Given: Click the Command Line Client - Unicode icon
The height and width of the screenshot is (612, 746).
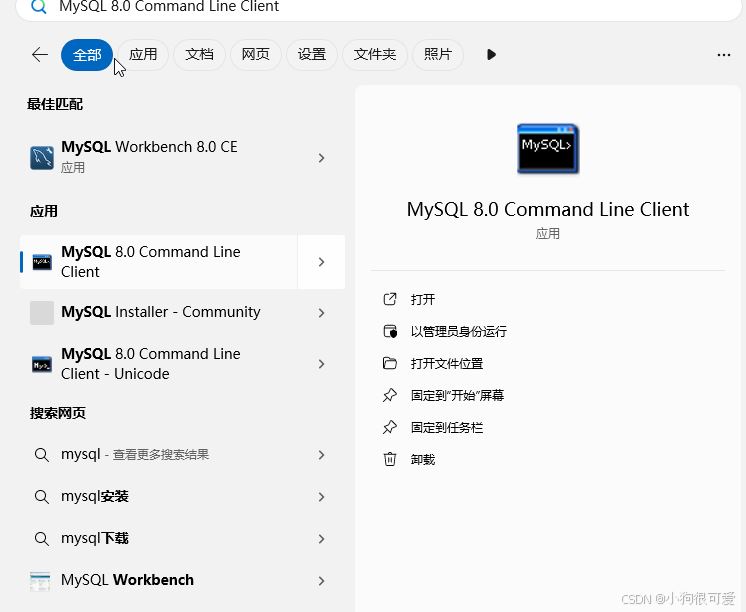Looking at the screenshot, I should 42,364.
